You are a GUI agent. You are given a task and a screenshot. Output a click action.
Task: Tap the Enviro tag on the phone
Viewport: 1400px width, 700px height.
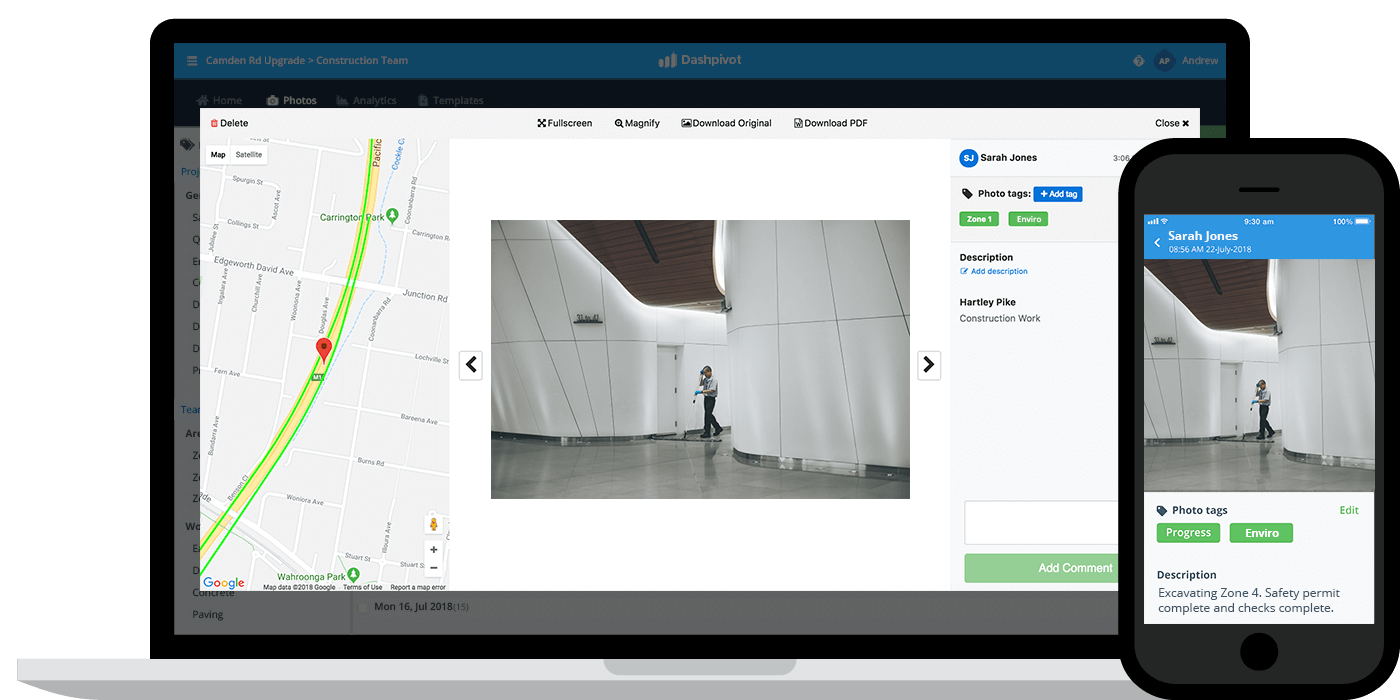click(x=1261, y=533)
